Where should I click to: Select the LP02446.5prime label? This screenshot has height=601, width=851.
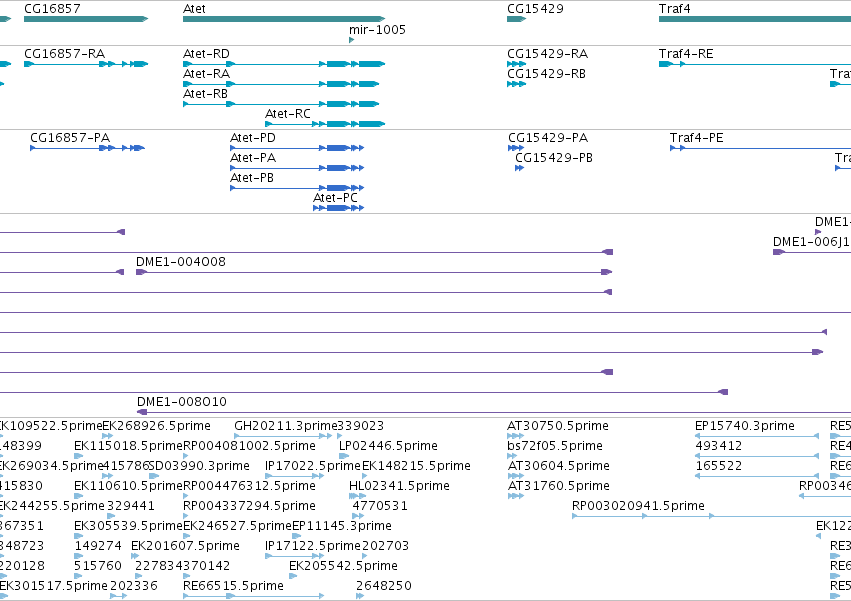388,446
